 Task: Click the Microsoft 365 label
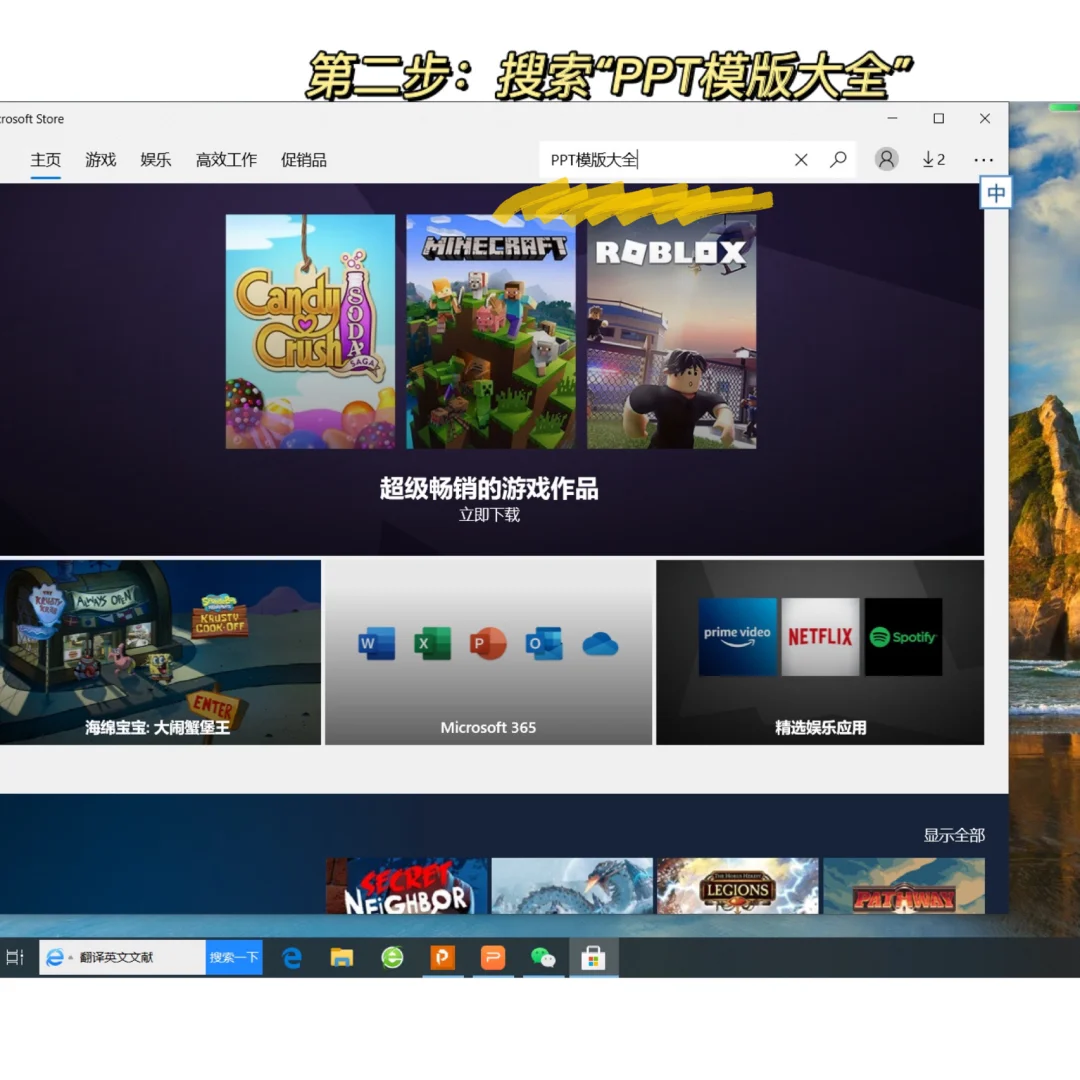(488, 727)
